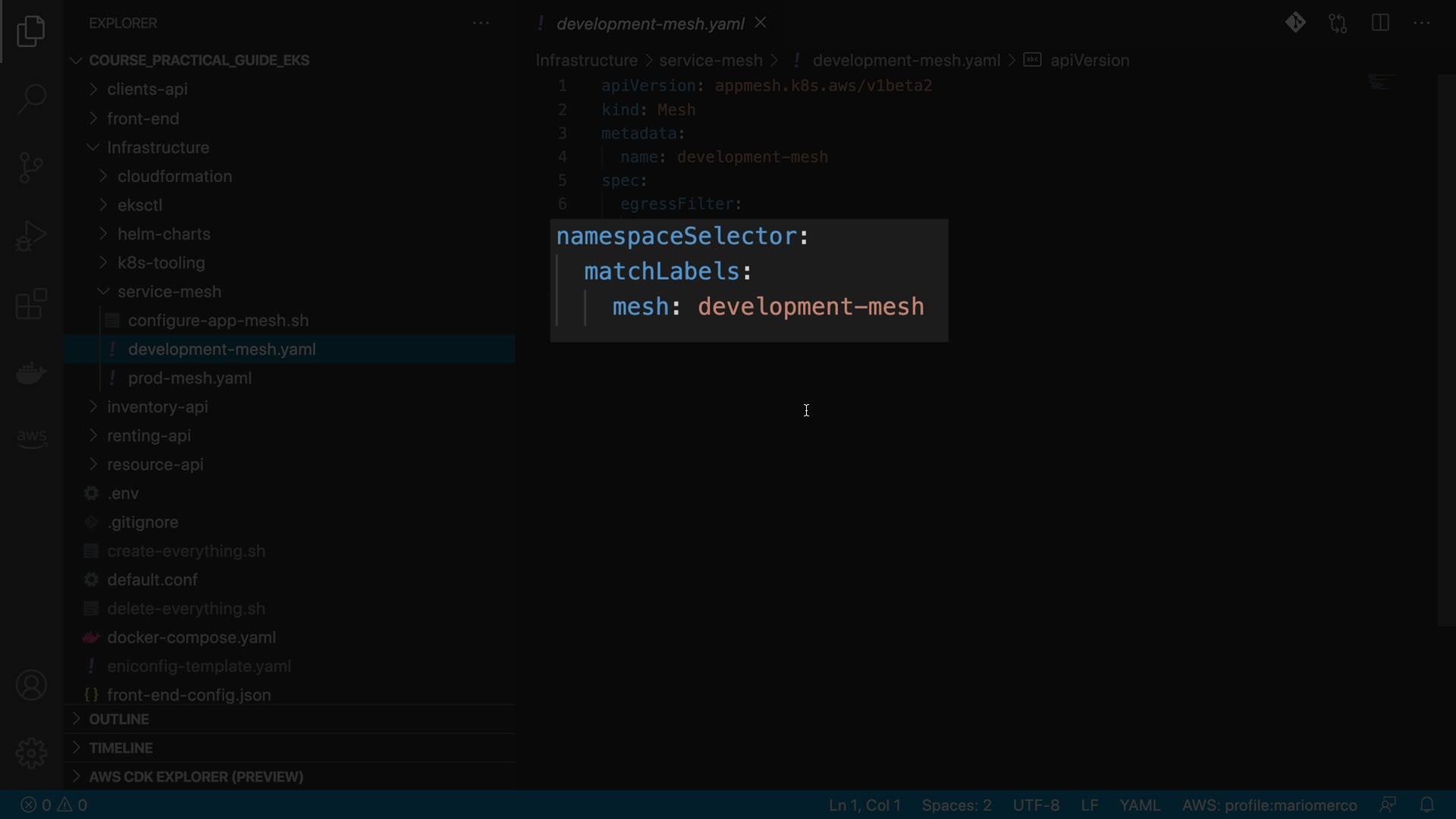Open the Manage gear settings icon
Viewport: 1456px width, 819px height.
31,753
